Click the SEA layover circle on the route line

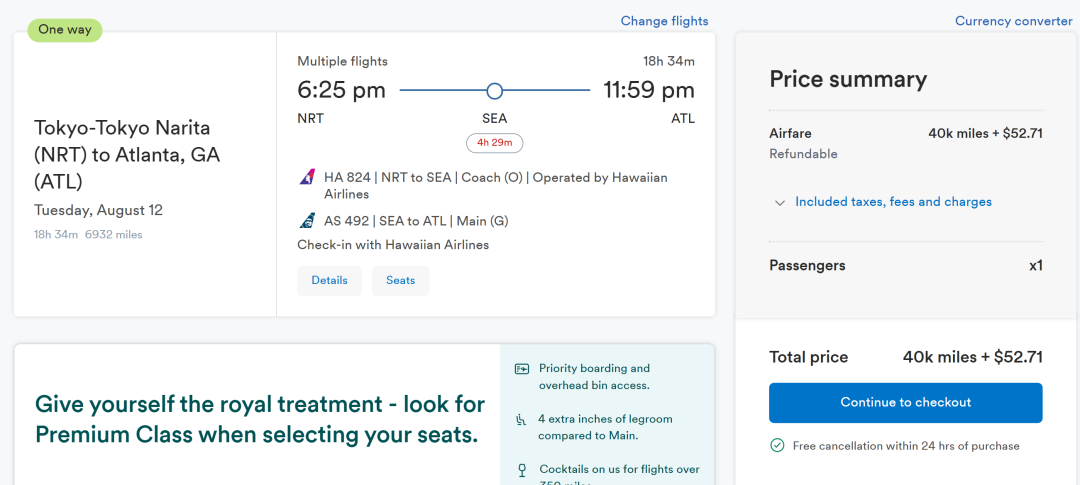(x=494, y=91)
